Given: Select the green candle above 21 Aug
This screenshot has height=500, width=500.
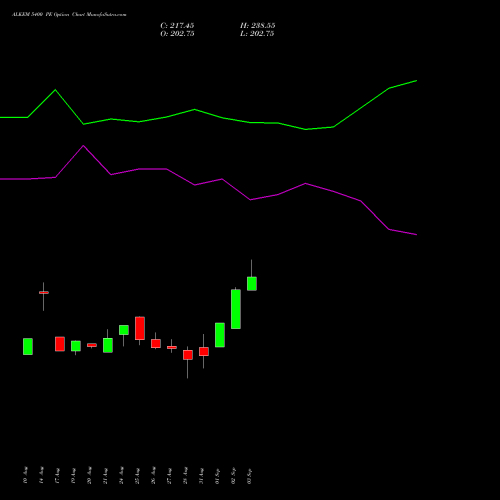Looking at the screenshot, I should (108, 345).
